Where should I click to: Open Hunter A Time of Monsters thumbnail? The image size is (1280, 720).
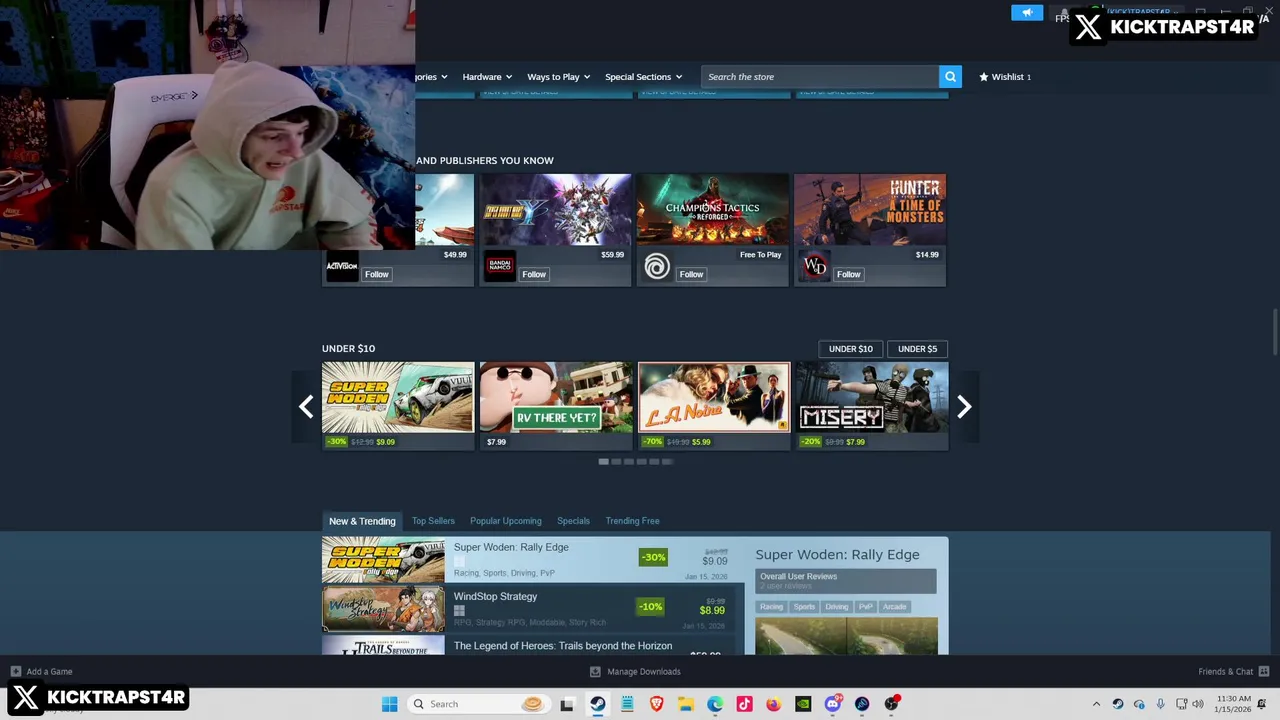(x=870, y=210)
